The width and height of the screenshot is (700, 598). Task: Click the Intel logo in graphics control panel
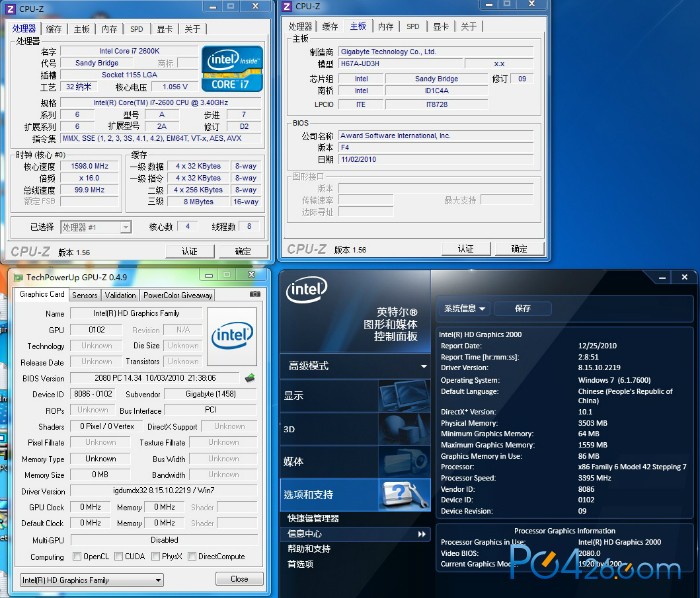(306, 290)
